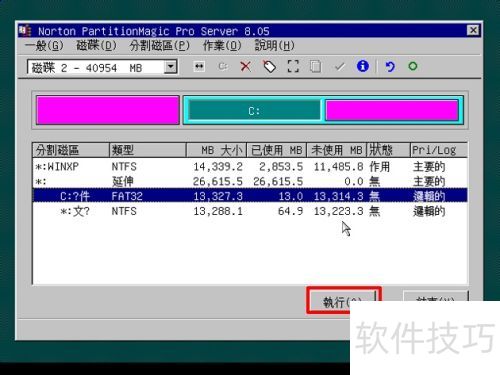Select the right magenta logical partition block
Image resolution: width=500 pixels, height=375 pixels.
[392, 110]
